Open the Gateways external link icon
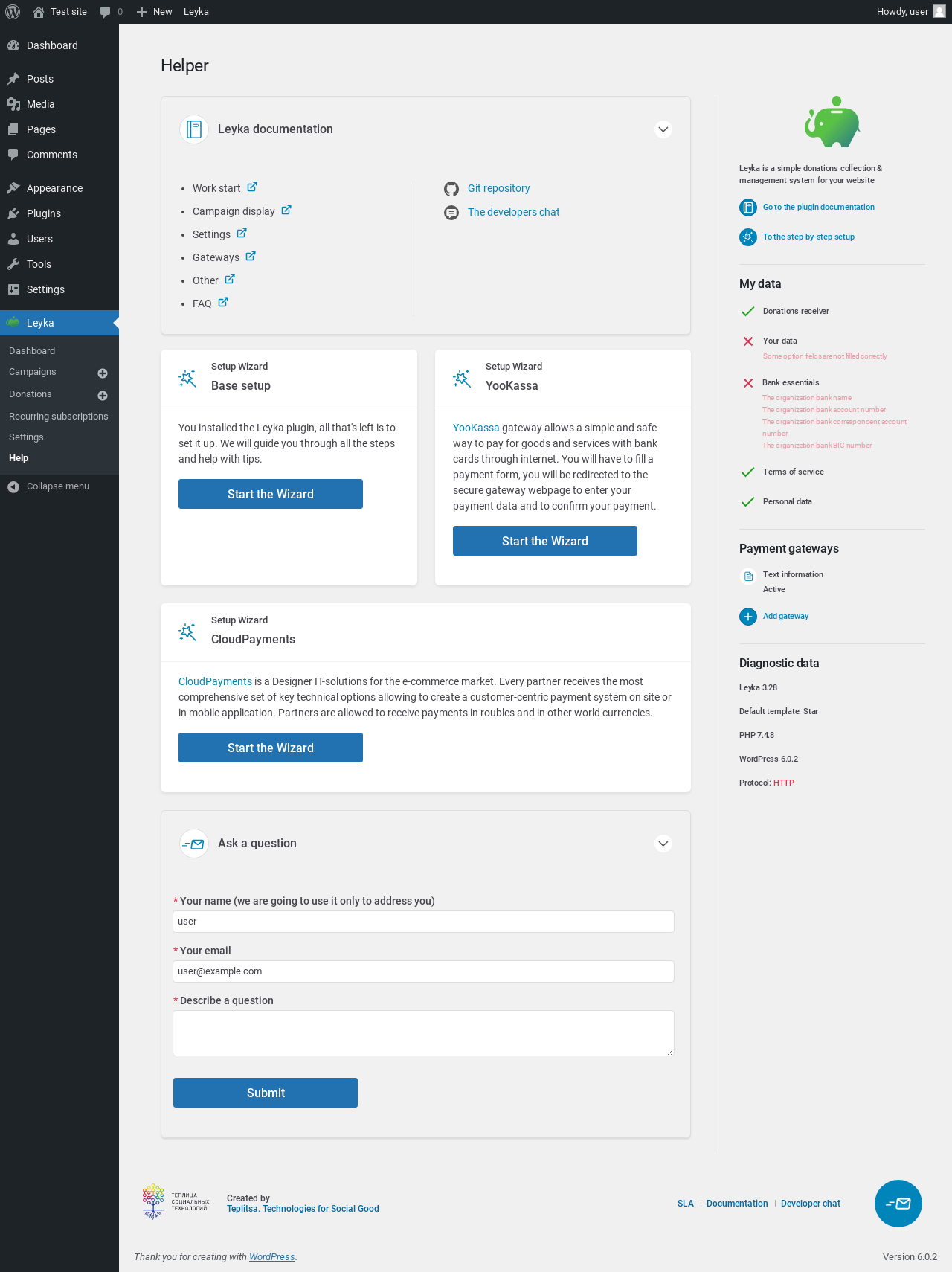Screen dimensions: 952x1272 coord(251,257)
